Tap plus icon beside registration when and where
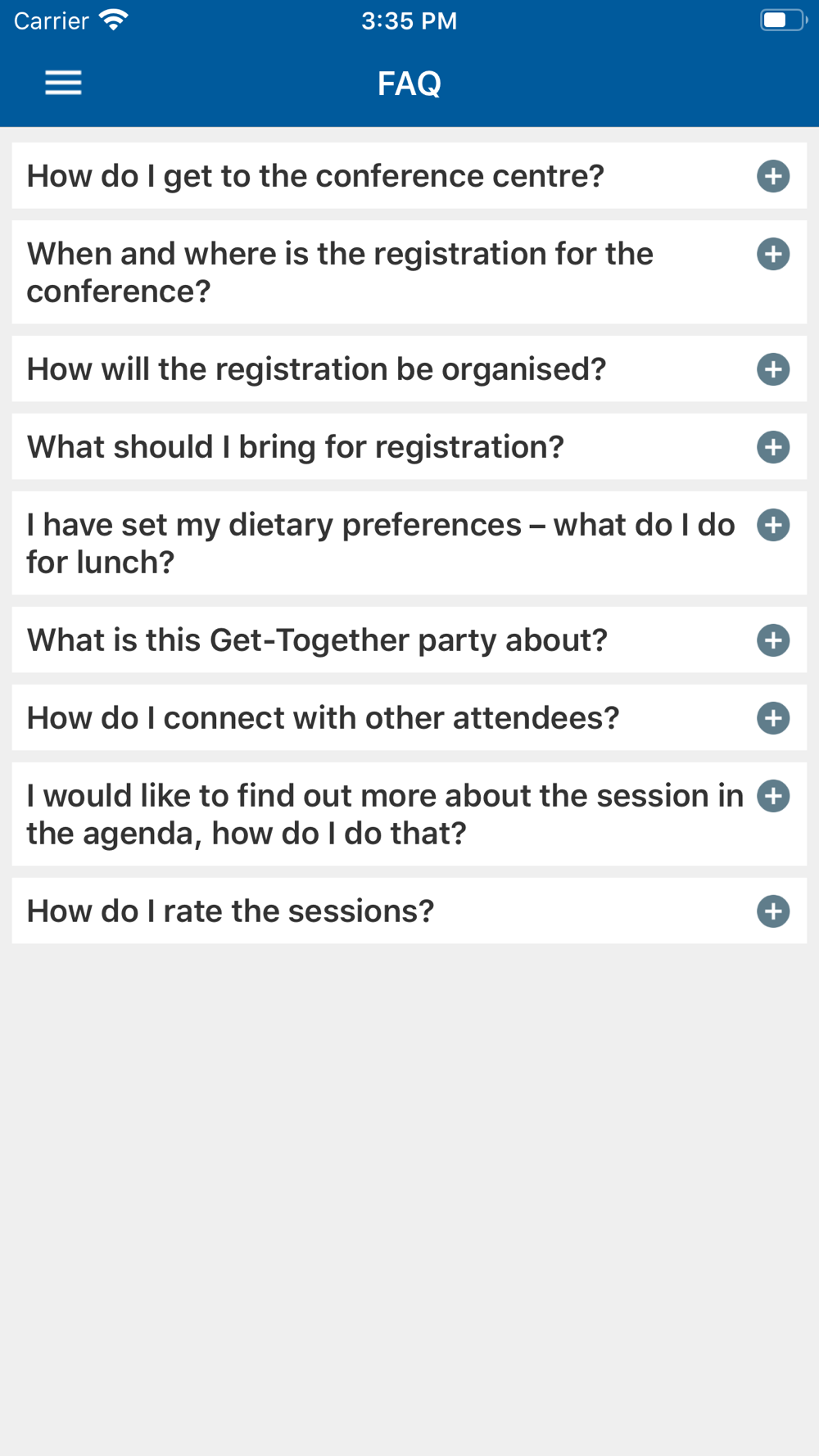The image size is (819, 1456). (773, 254)
